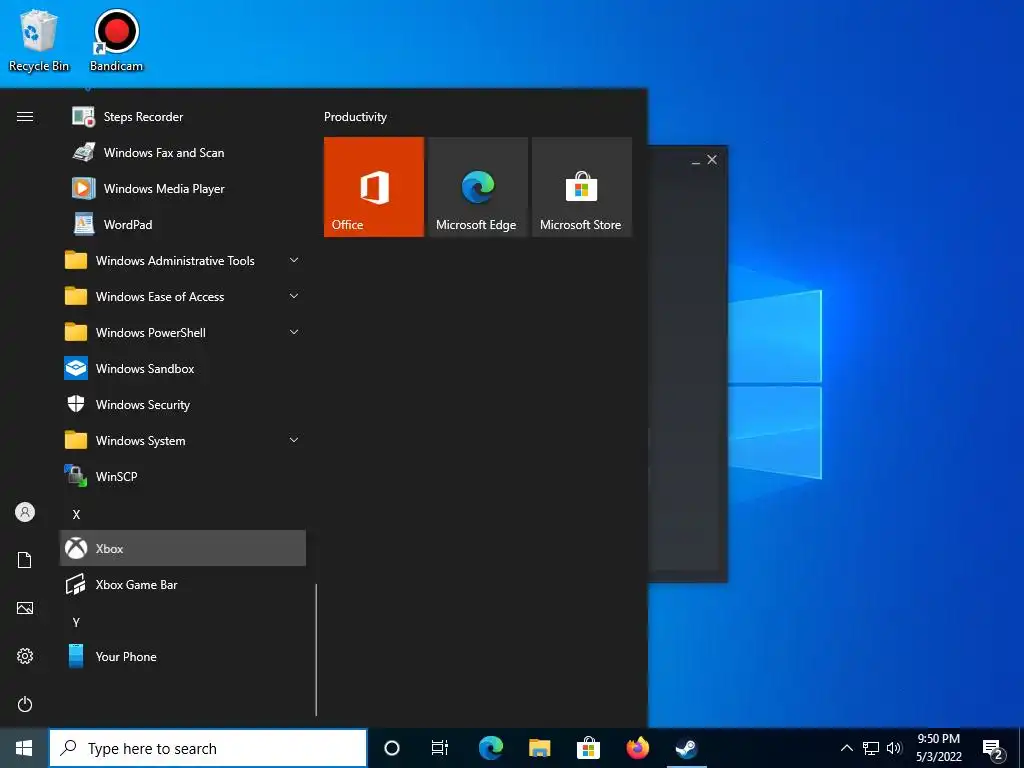Launch Xbox Game Bar
The width and height of the screenshot is (1024, 768).
coord(183,584)
